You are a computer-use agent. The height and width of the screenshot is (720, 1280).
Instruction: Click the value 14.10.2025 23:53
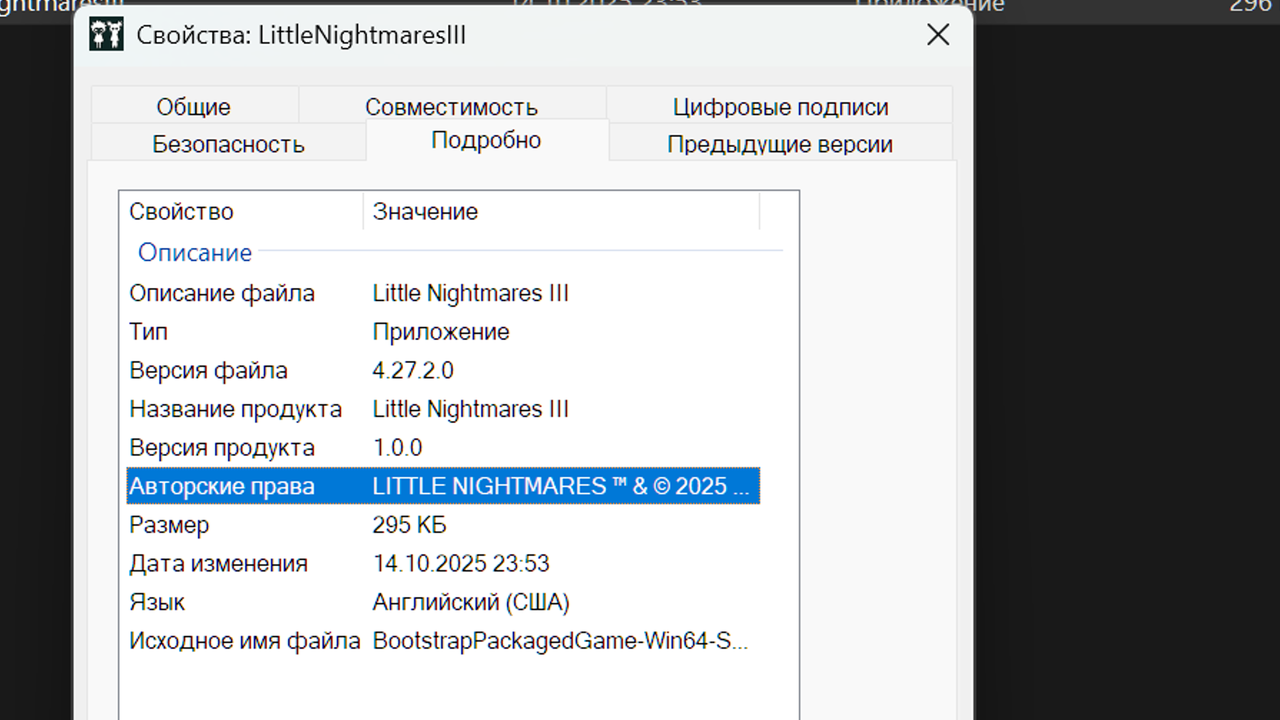(x=461, y=564)
